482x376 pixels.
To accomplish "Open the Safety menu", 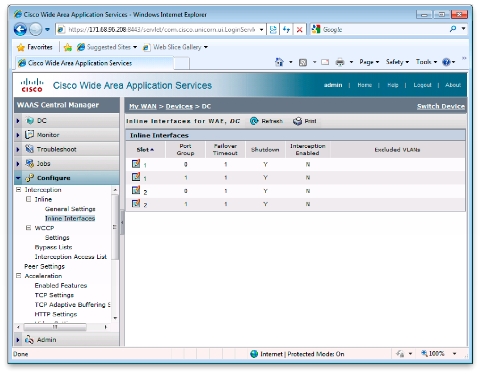I will (x=397, y=62).
